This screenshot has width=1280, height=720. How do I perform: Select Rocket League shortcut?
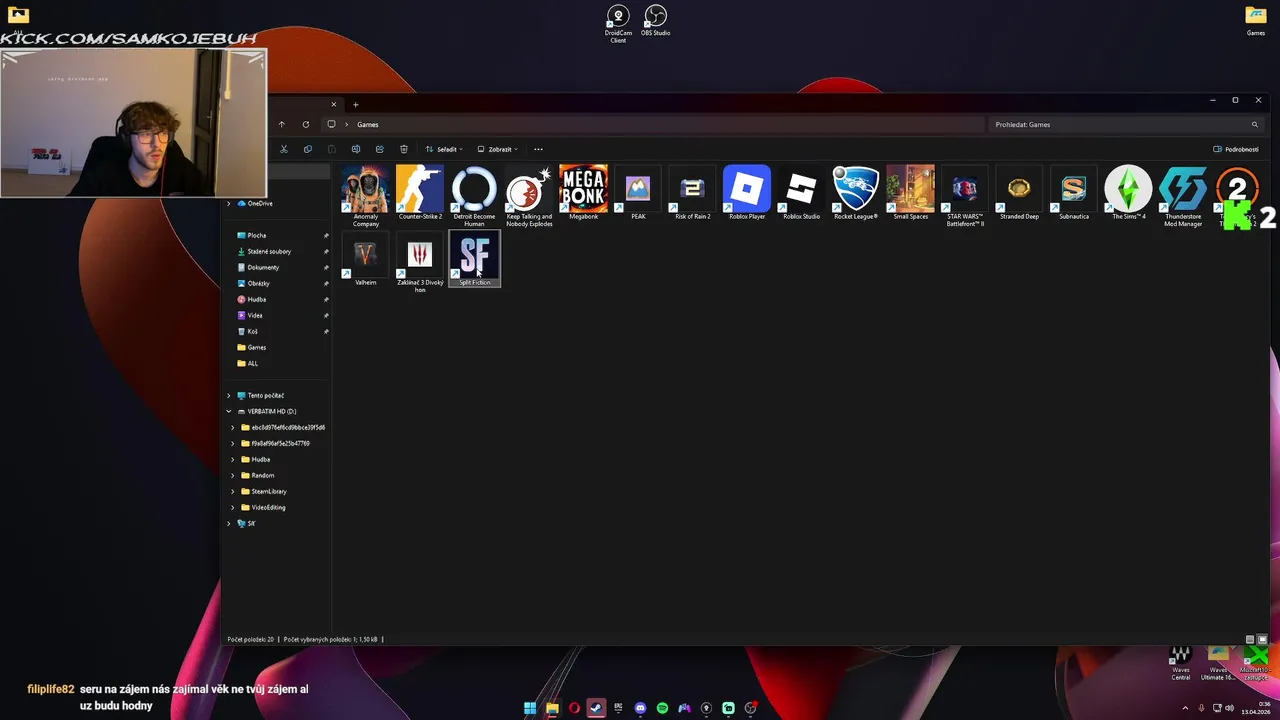856,193
